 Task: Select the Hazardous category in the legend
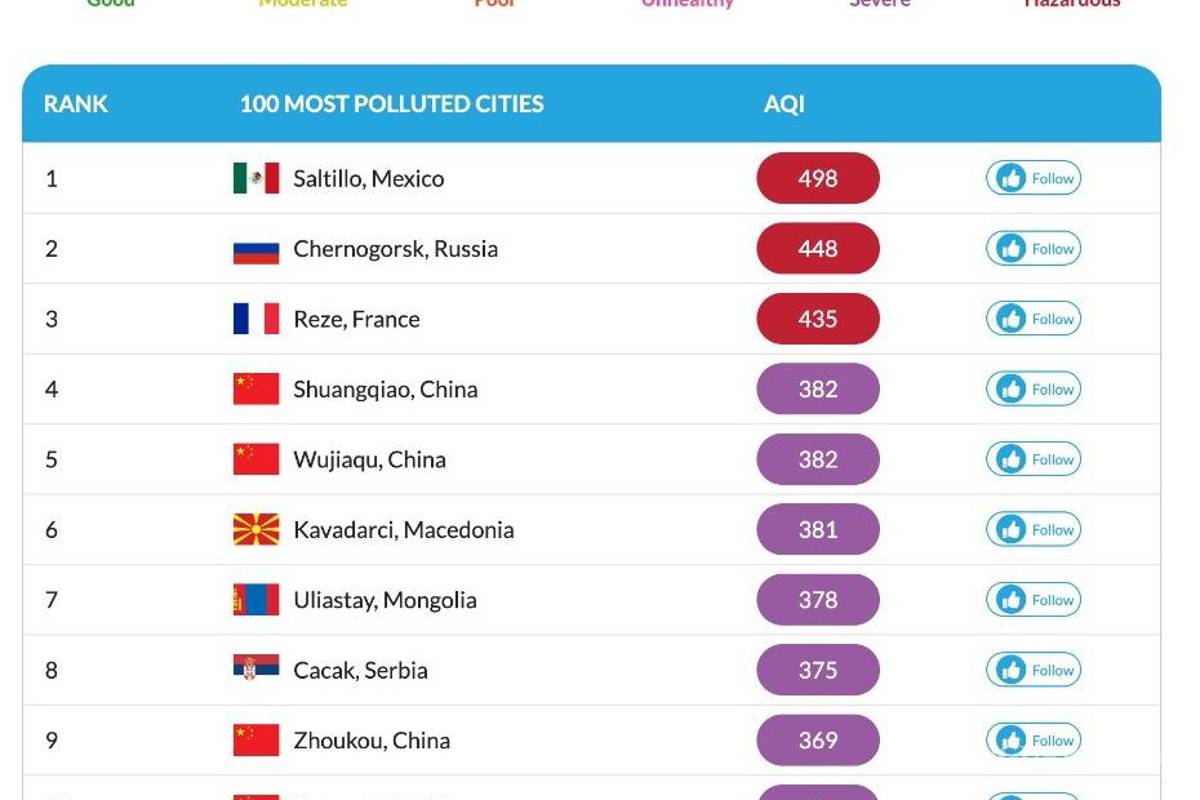1074,5
